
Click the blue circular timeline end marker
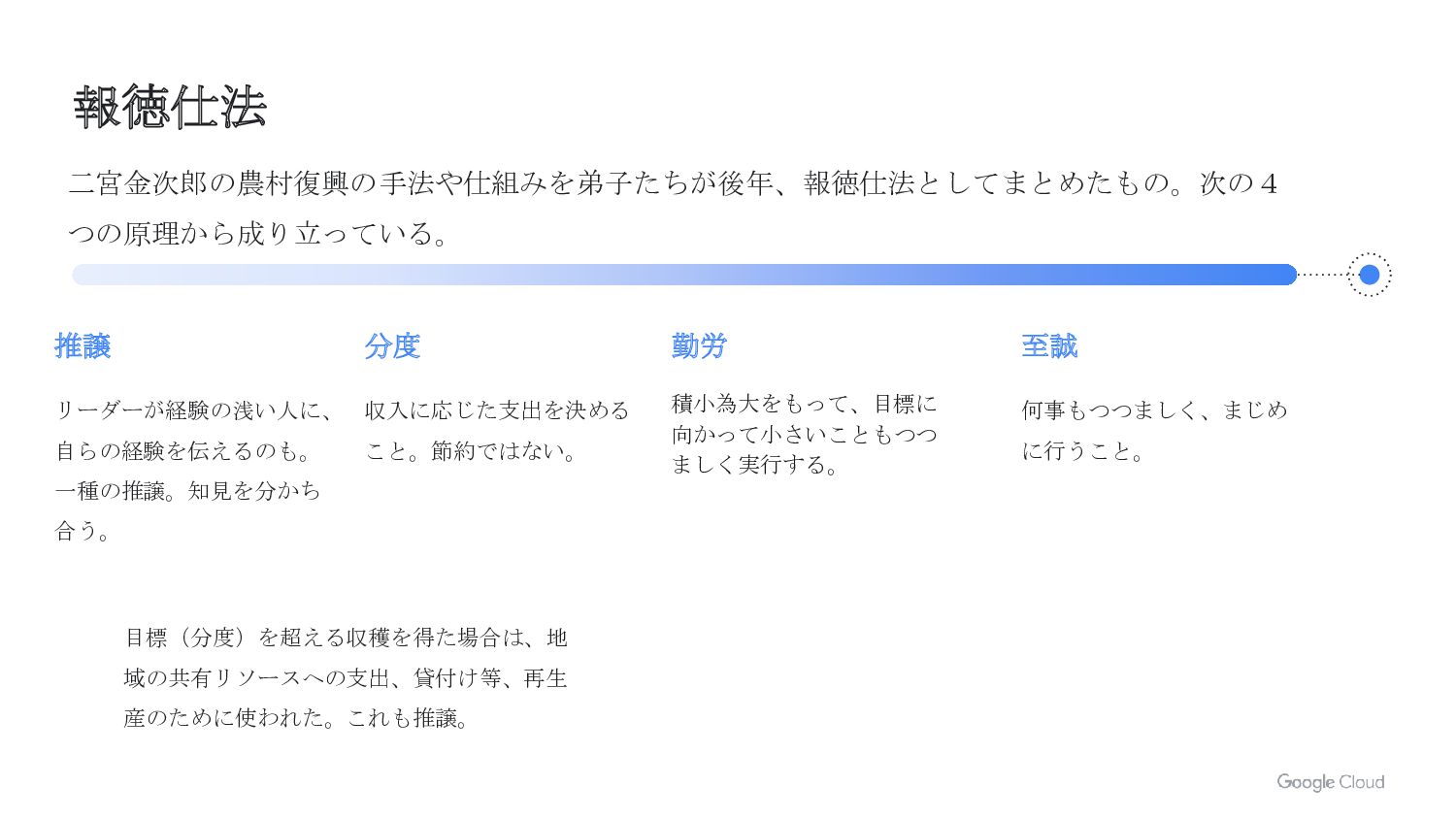(x=1370, y=275)
